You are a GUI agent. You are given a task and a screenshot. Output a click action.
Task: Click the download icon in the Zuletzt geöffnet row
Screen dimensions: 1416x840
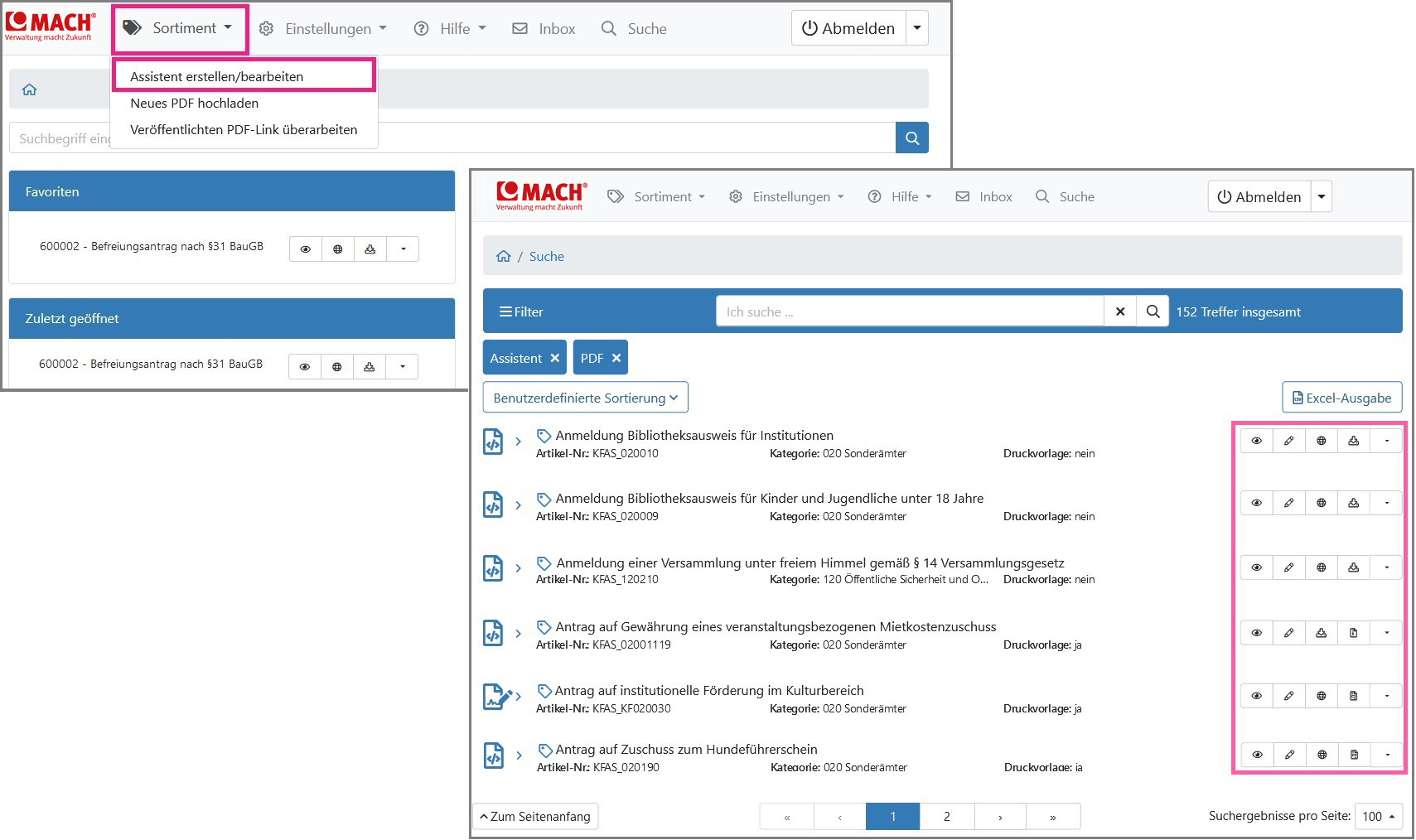pyautogui.click(x=370, y=366)
